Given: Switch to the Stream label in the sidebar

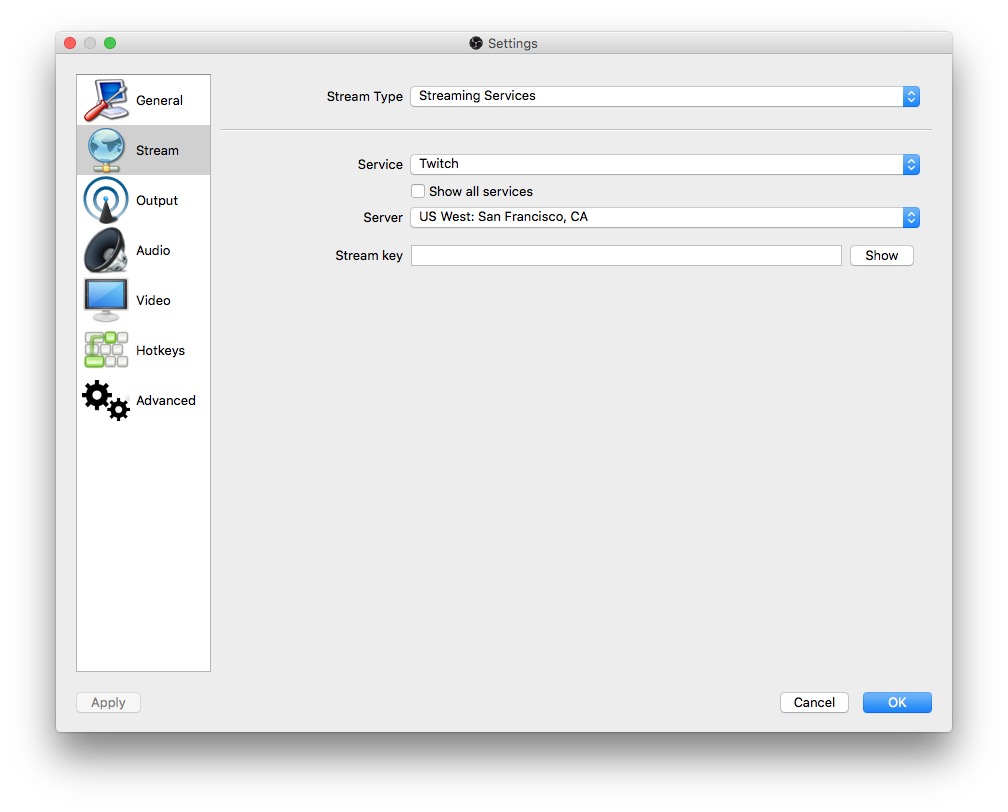Looking at the screenshot, I should (x=158, y=150).
